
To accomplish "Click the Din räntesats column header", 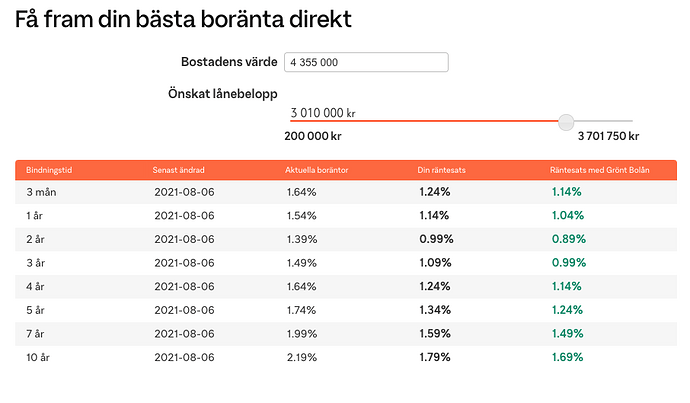I will point(441,170).
